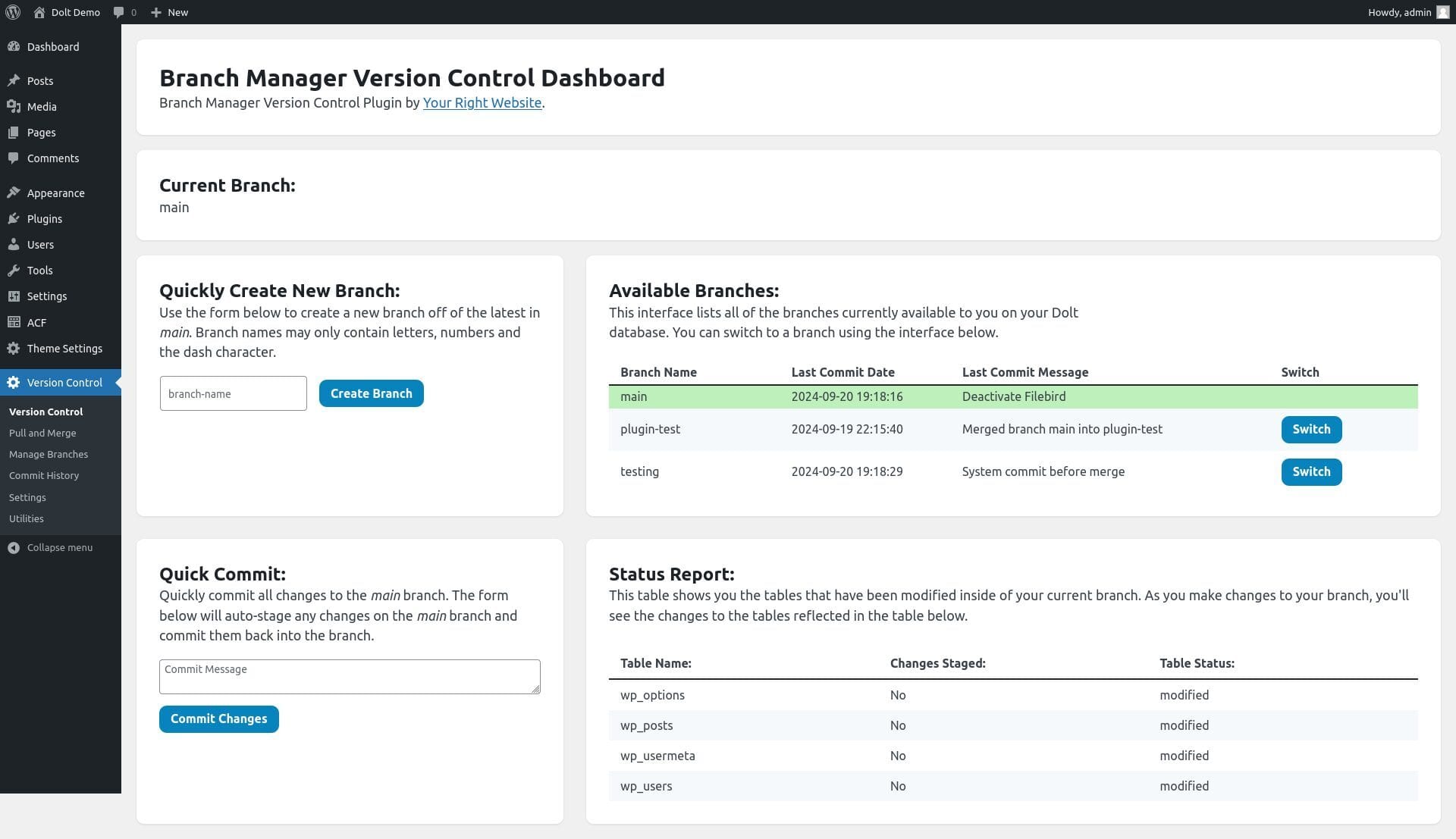
Task: Expand the Tools sidebar menu
Action: (x=40, y=270)
